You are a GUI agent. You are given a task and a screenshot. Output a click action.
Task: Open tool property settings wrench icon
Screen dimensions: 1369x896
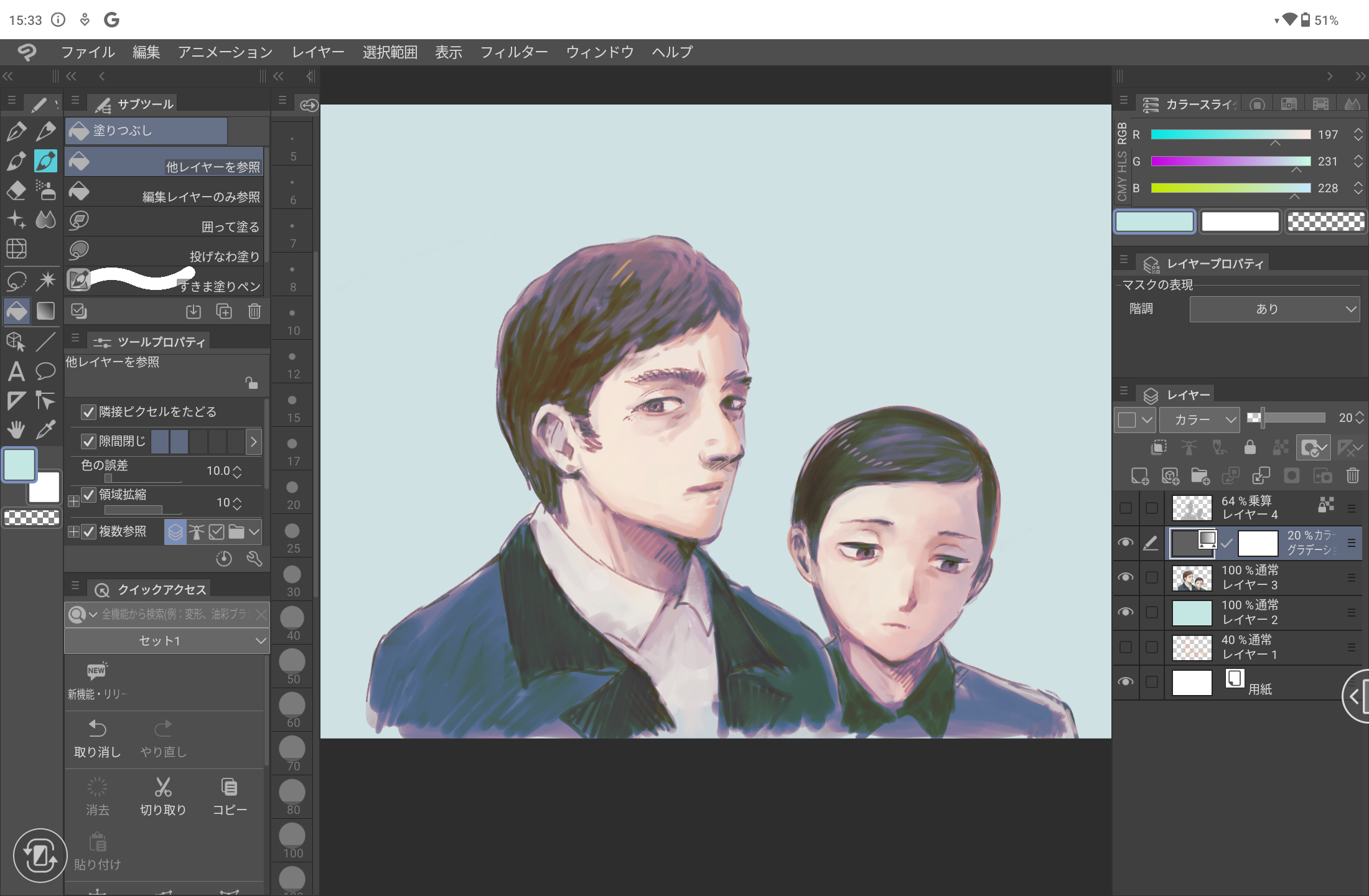254,559
